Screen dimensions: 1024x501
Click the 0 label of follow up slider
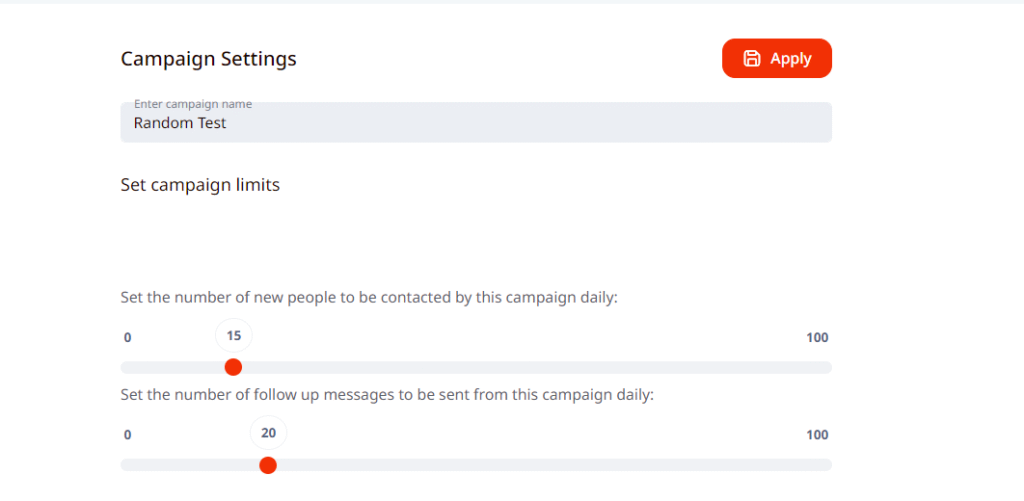pyautogui.click(x=128, y=435)
